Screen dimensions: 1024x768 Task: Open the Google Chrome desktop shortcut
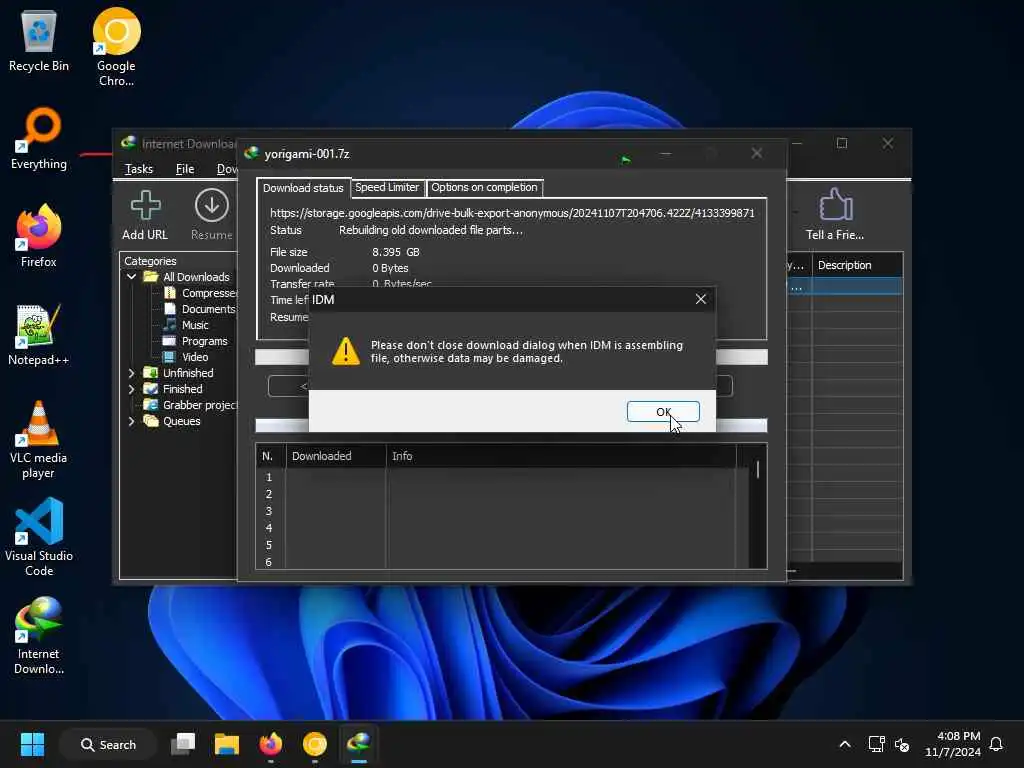(116, 47)
